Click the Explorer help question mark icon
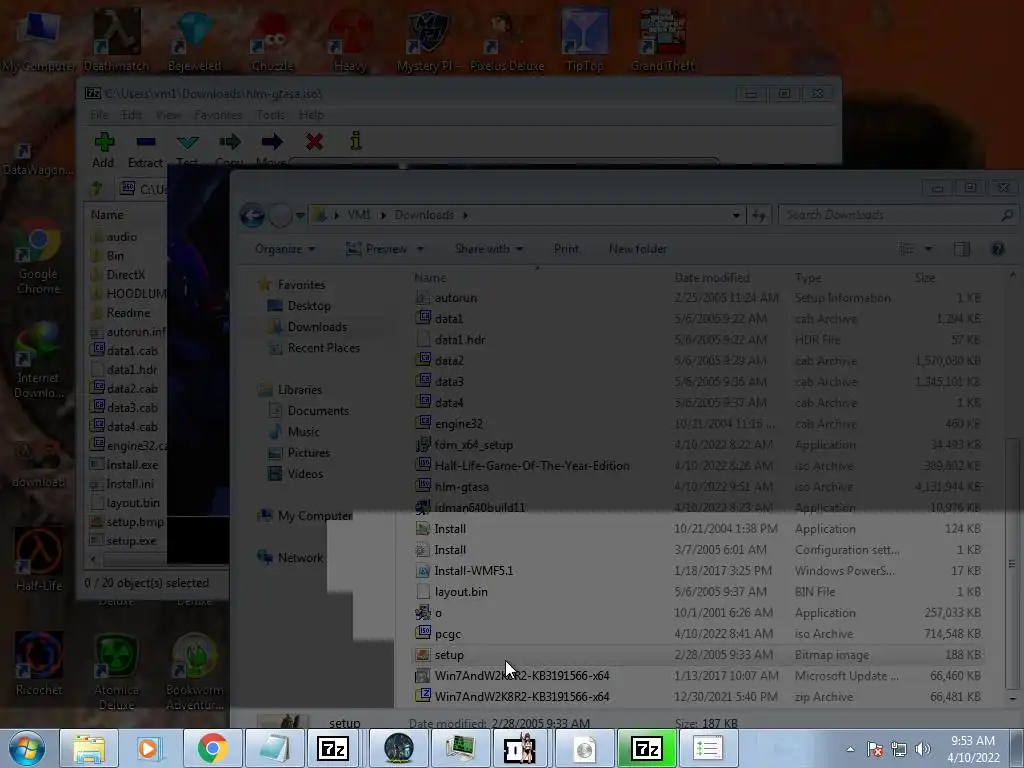Image resolution: width=1024 pixels, height=768 pixels. pos(997,249)
